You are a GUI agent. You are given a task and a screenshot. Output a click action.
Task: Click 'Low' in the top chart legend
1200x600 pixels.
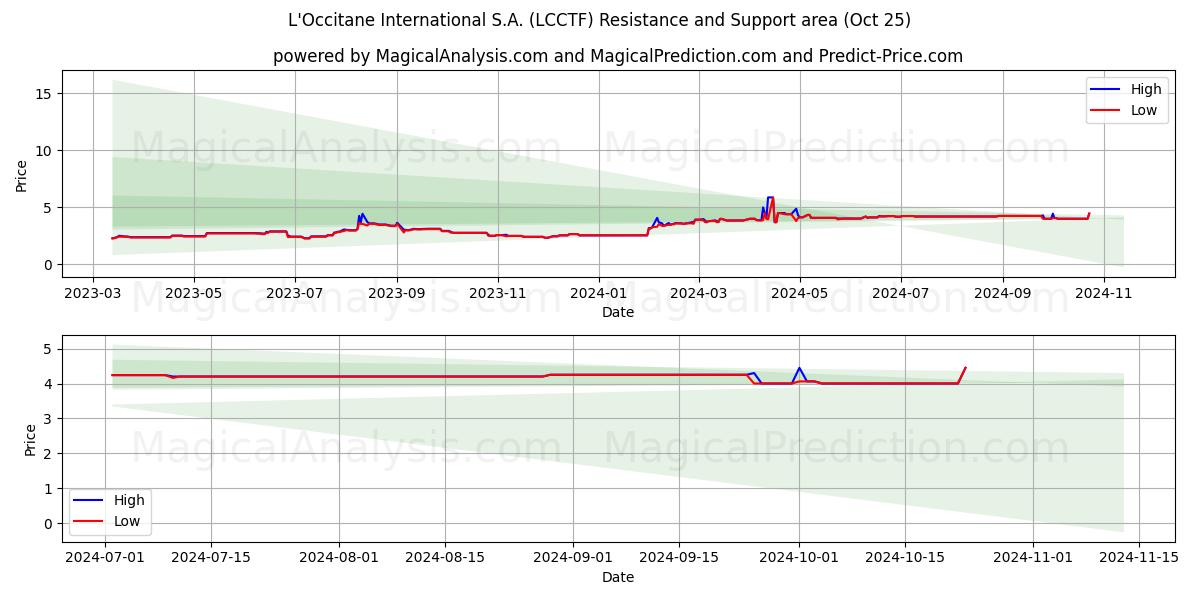tap(1144, 110)
